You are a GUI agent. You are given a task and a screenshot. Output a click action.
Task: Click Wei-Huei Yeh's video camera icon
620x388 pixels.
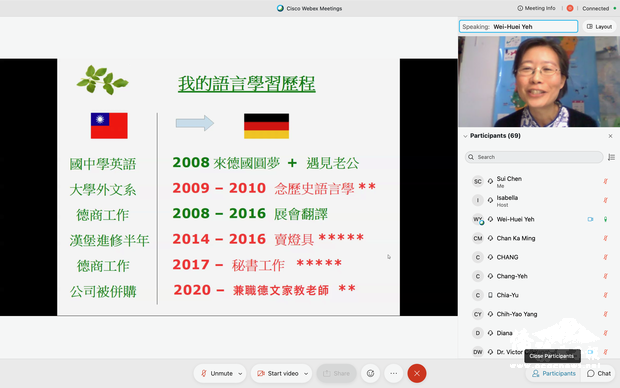point(590,219)
